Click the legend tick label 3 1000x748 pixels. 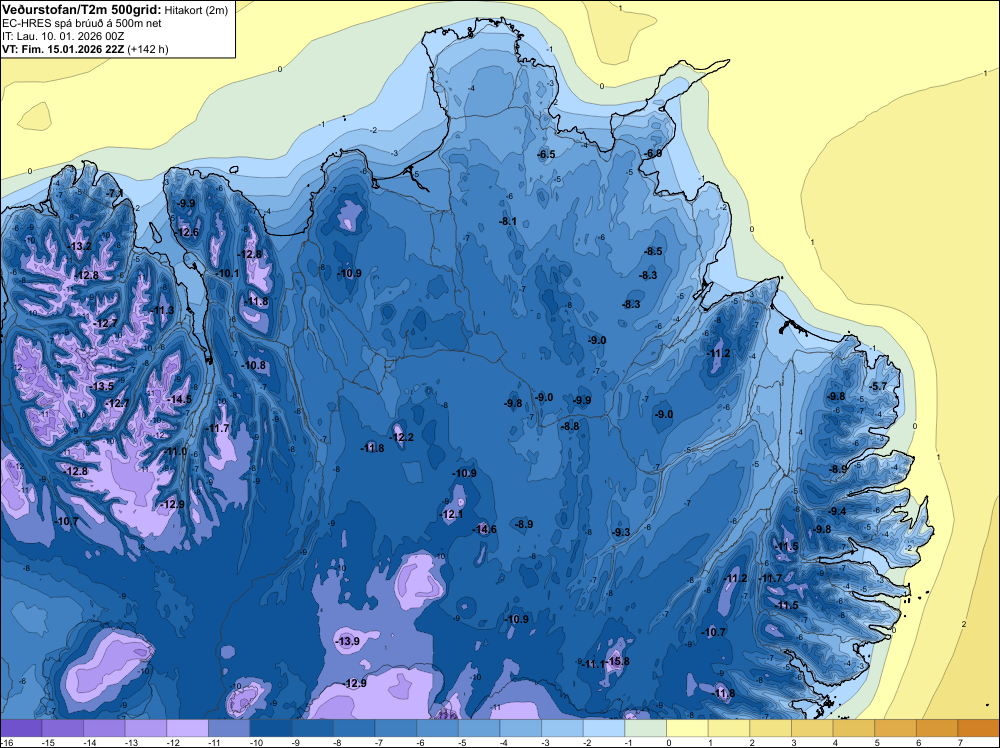tap(794, 742)
